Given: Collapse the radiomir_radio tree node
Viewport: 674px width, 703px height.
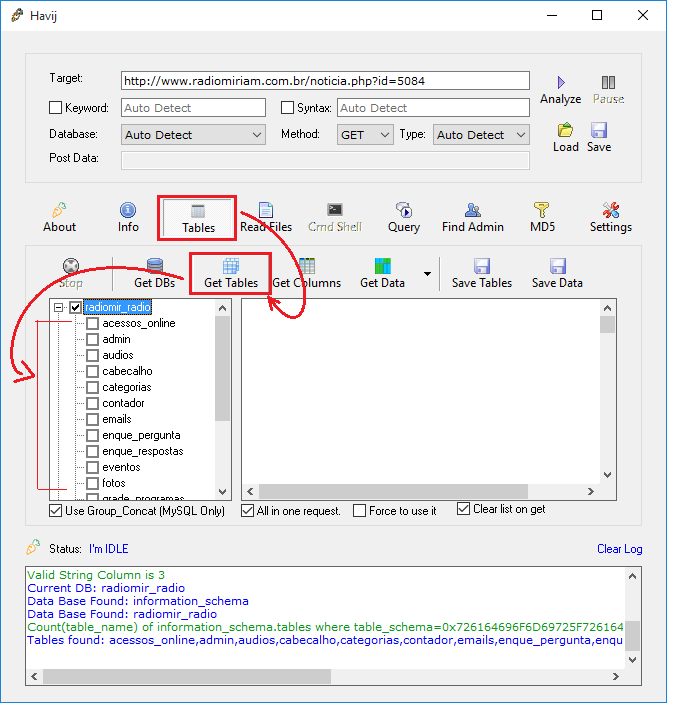Looking at the screenshot, I should coord(58,307).
